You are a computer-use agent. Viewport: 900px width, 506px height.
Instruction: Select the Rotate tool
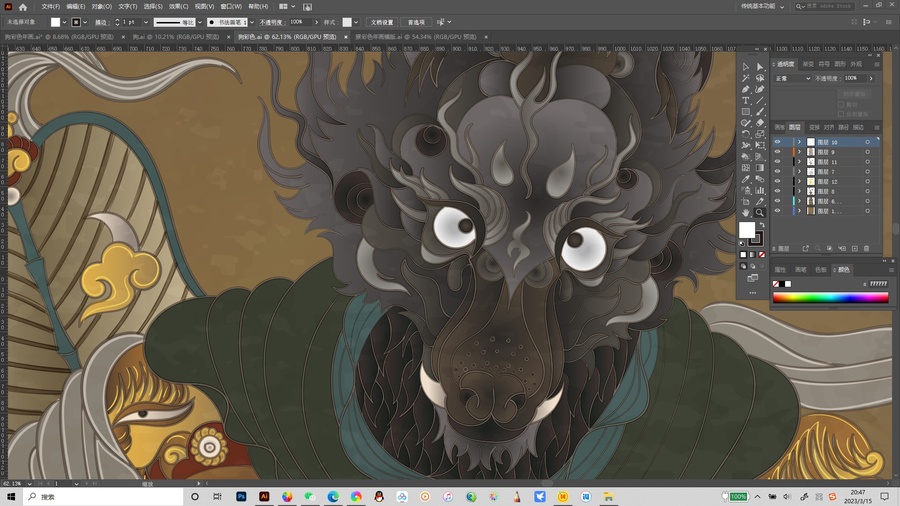pyautogui.click(x=746, y=134)
